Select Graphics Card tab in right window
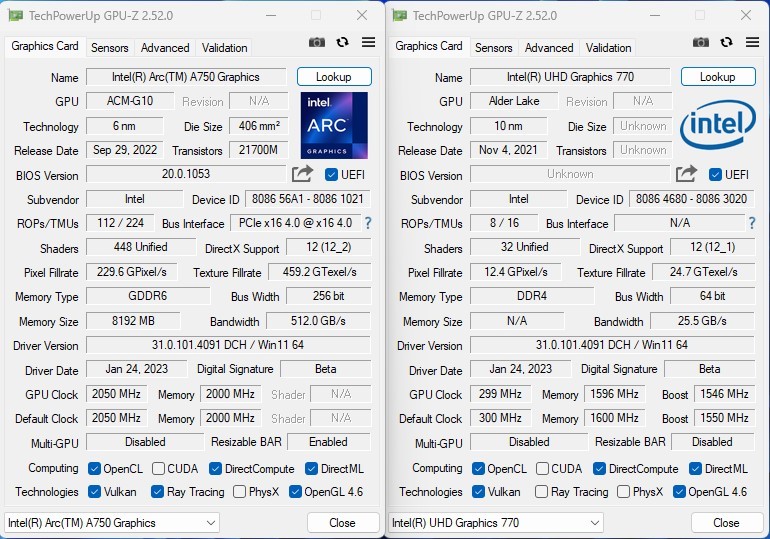The height and width of the screenshot is (539, 770). coord(429,46)
